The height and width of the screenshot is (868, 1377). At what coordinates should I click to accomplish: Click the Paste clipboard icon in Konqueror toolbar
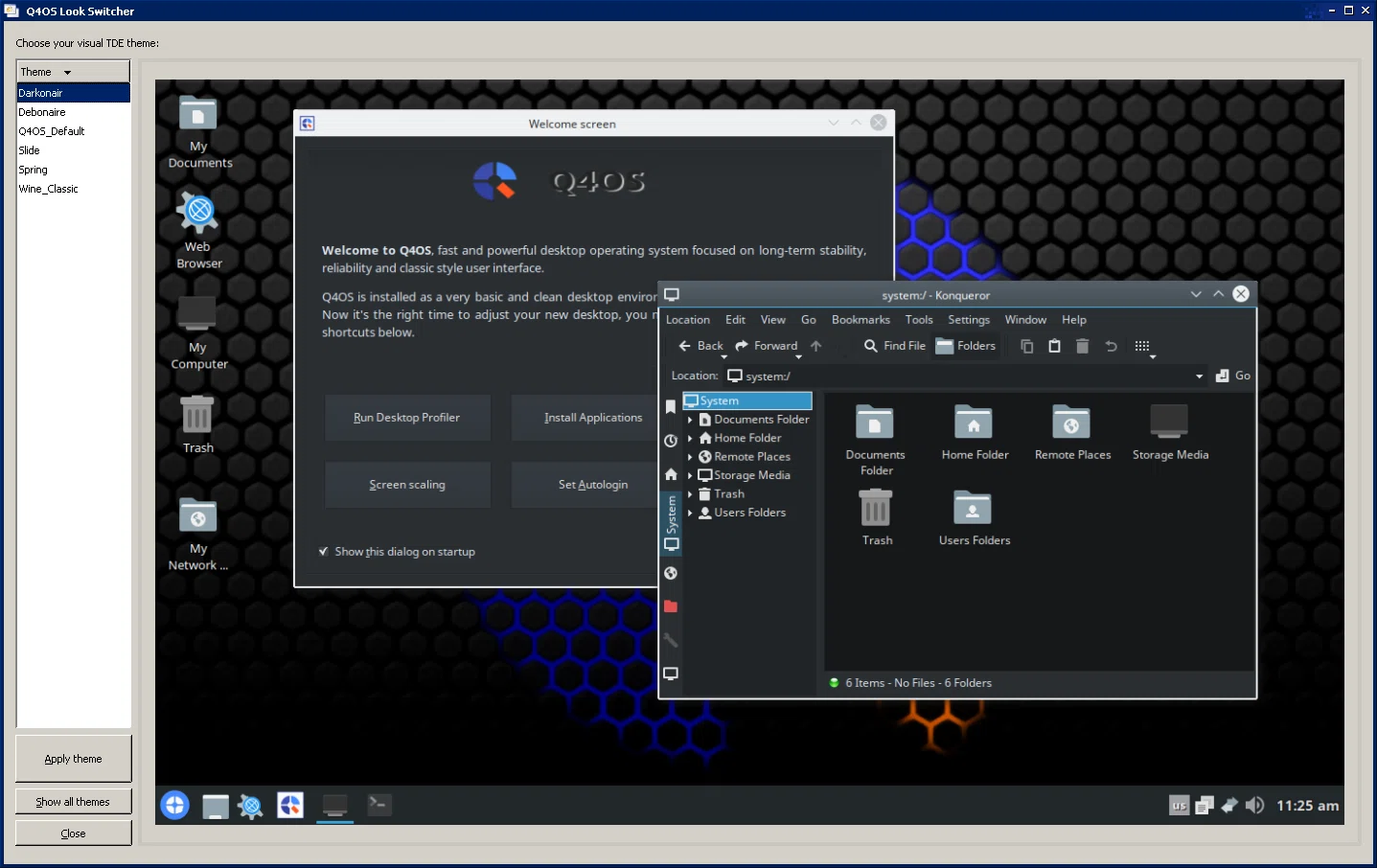tap(1054, 346)
